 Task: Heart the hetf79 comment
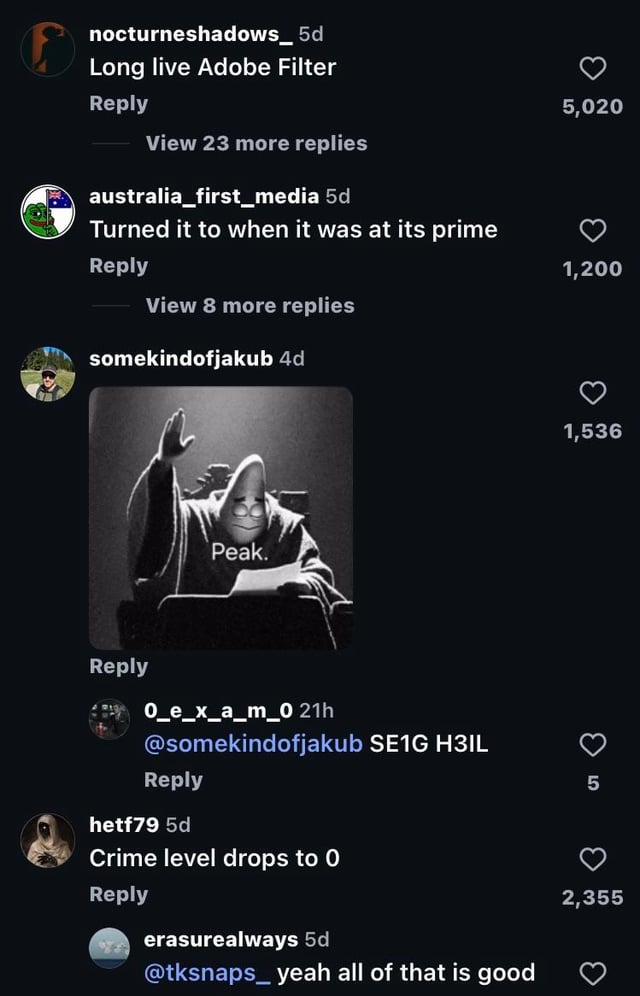point(593,859)
